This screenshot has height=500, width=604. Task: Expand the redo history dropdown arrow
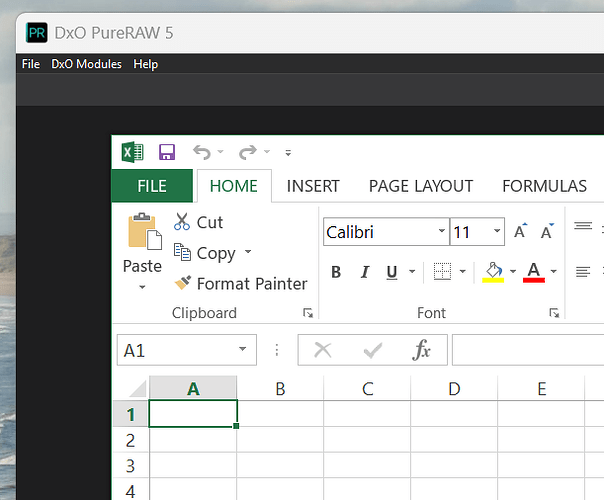(267, 152)
